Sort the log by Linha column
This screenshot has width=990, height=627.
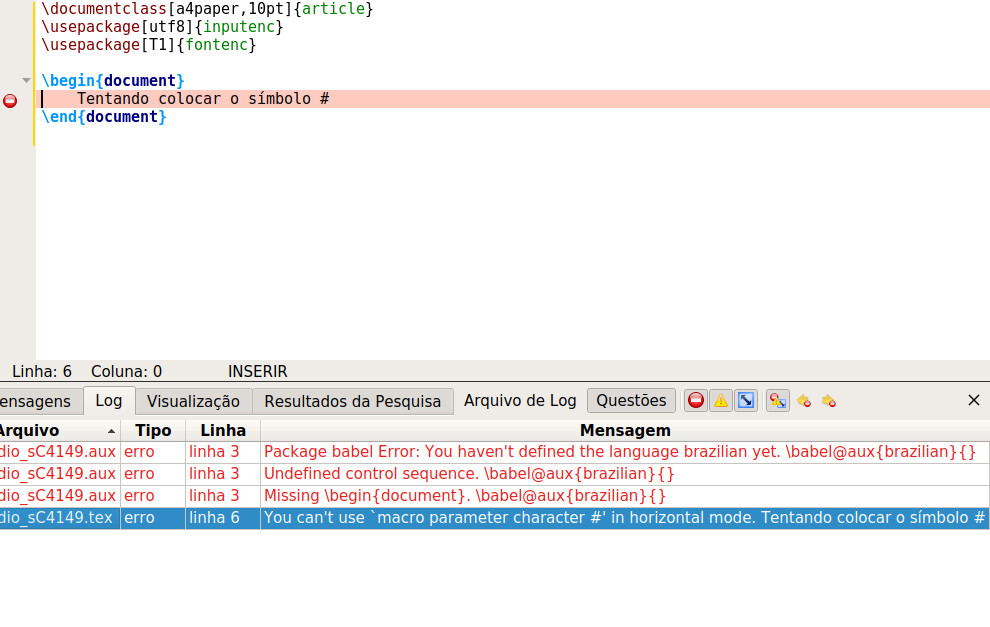[x=223, y=430]
